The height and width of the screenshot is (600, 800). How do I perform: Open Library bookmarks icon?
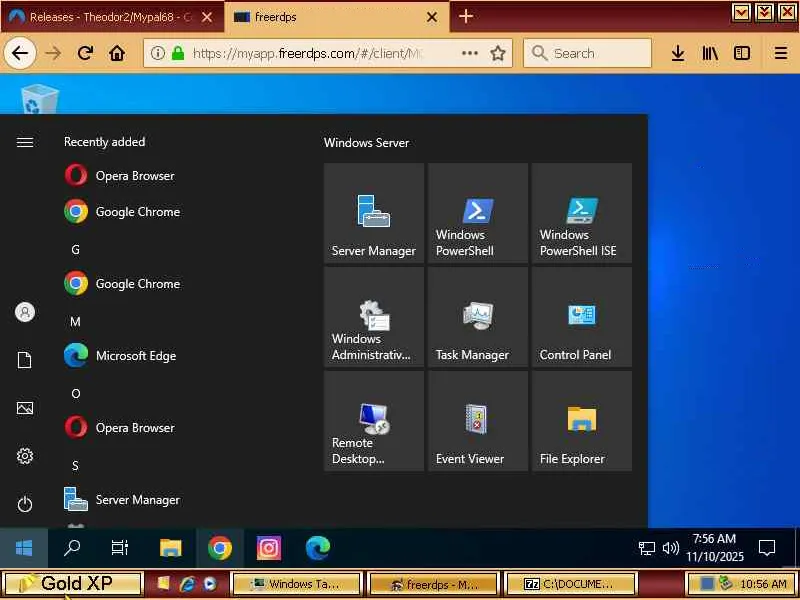[x=710, y=53]
